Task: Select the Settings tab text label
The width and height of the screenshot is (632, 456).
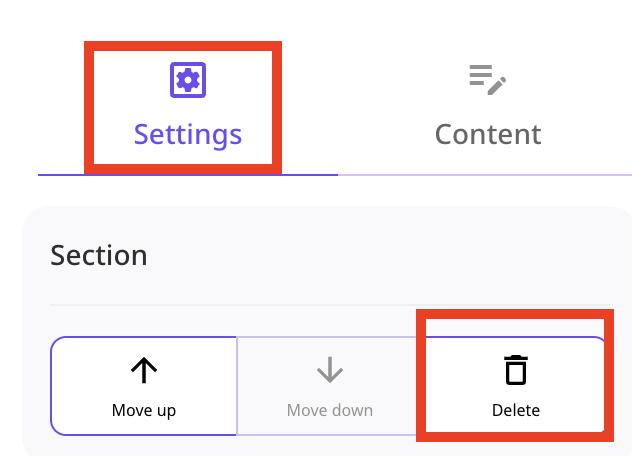Action: coord(188,135)
